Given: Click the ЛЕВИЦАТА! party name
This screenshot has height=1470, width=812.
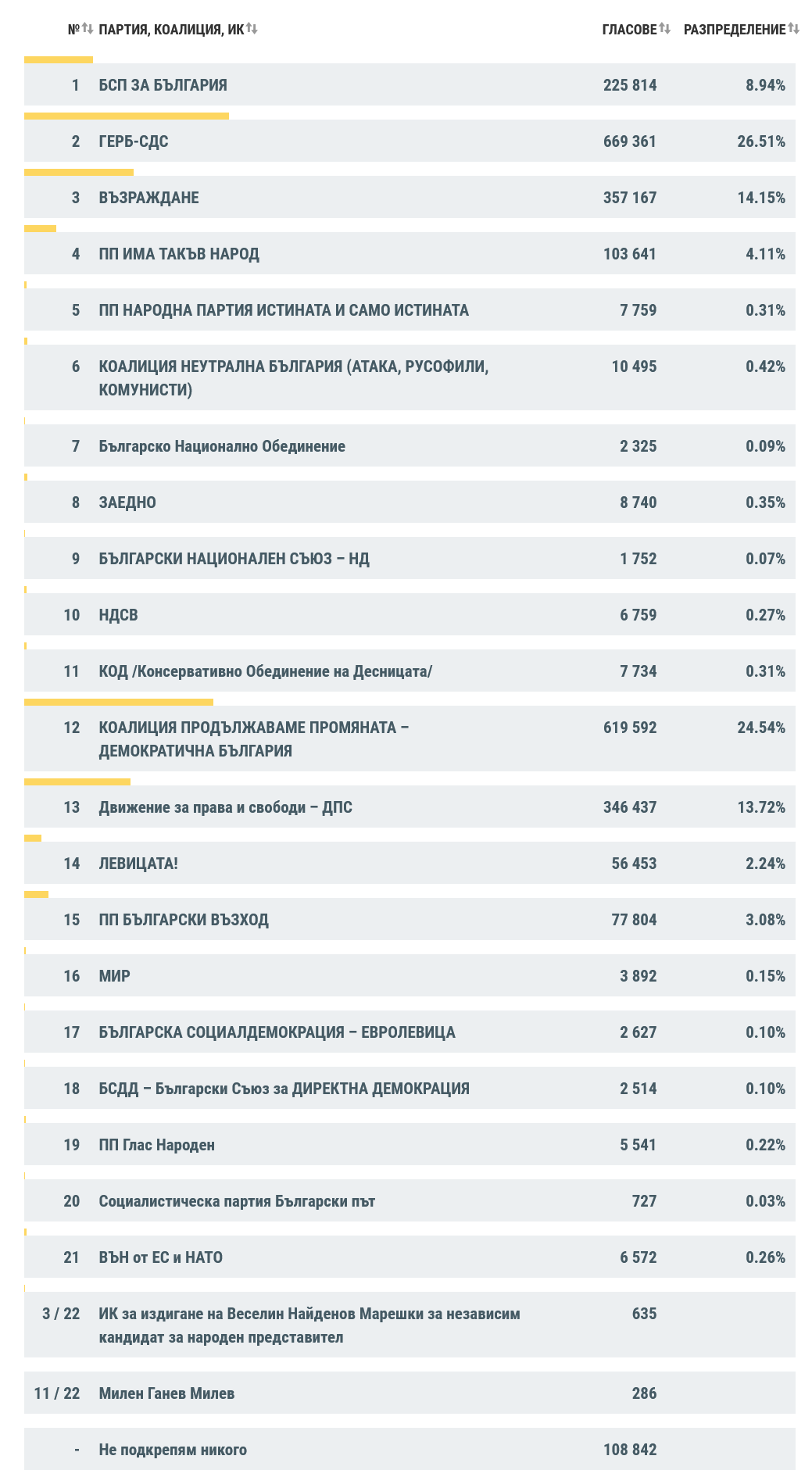Looking at the screenshot, I should click(x=138, y=864).
